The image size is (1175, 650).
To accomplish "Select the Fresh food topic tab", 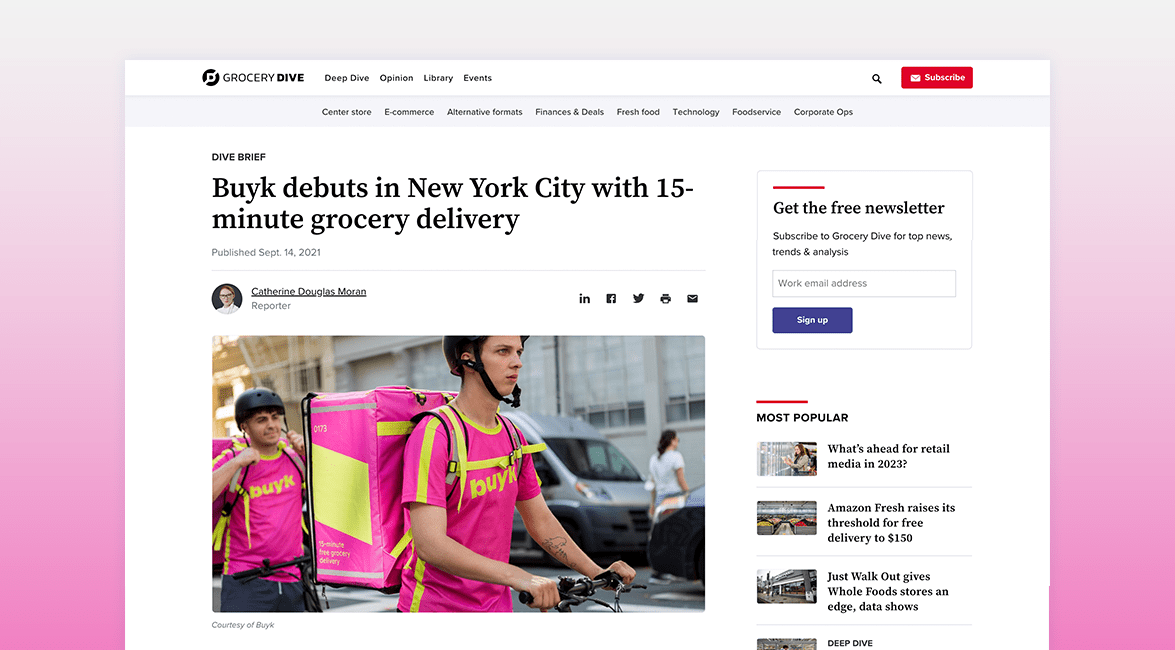I will coord(638,112).
